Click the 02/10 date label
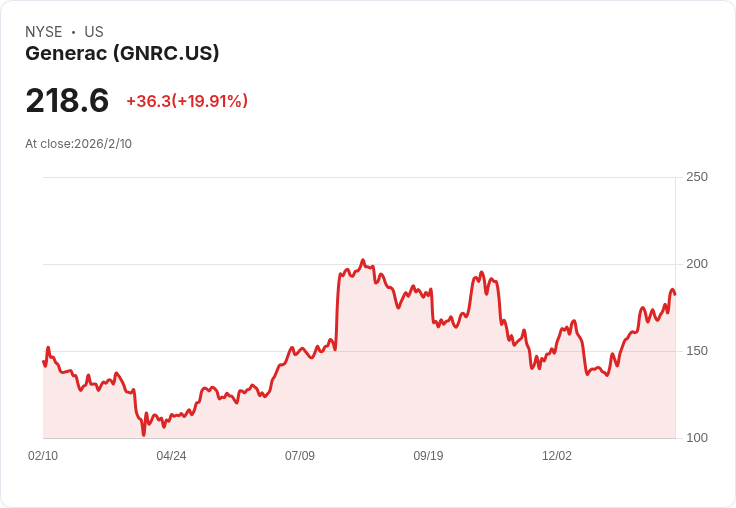 [43, 456]
